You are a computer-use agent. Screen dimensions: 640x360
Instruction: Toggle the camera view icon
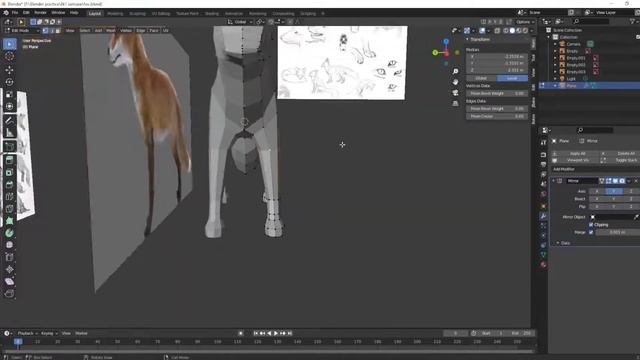click(456, 93)
